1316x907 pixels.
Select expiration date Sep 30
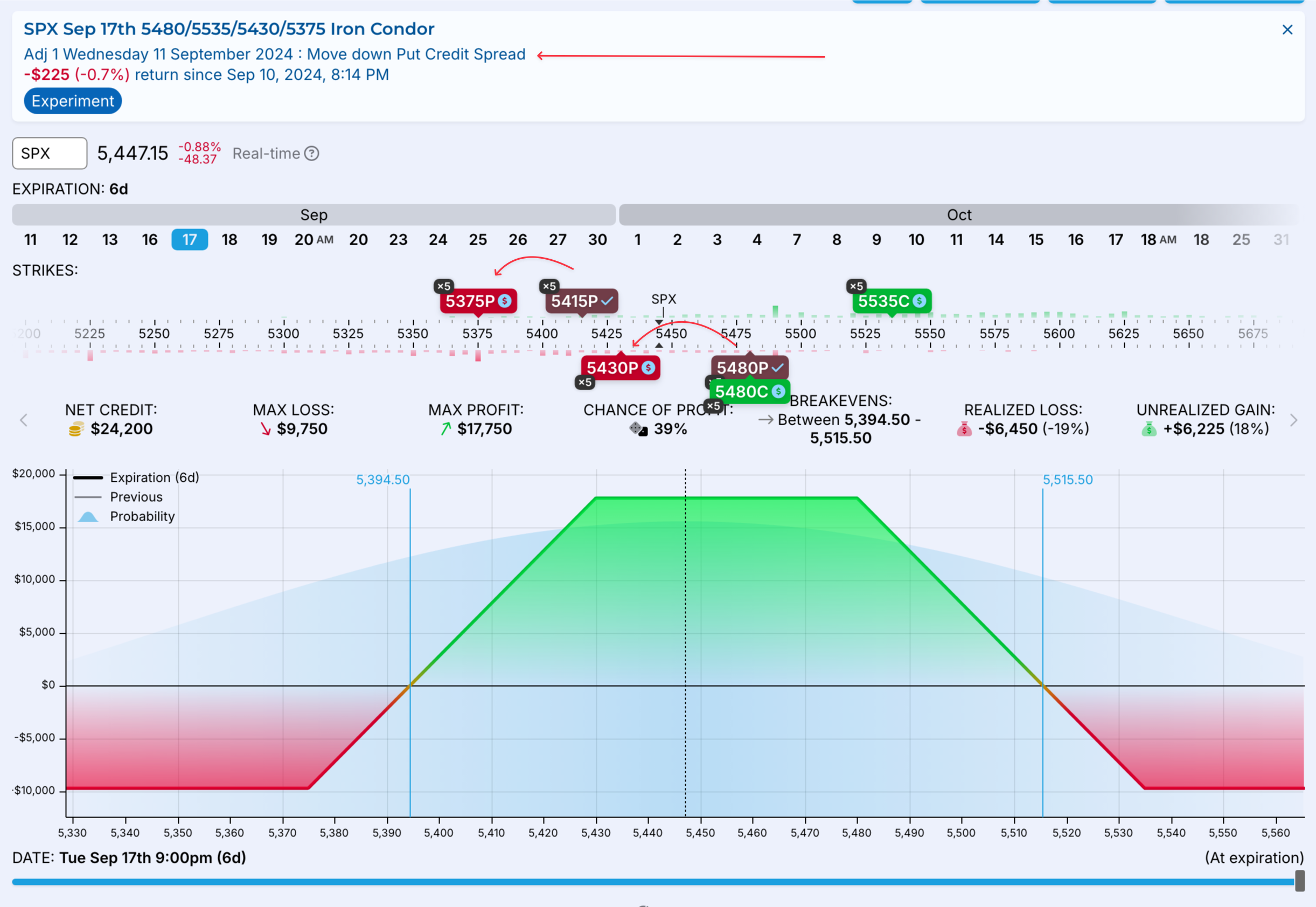597,240
